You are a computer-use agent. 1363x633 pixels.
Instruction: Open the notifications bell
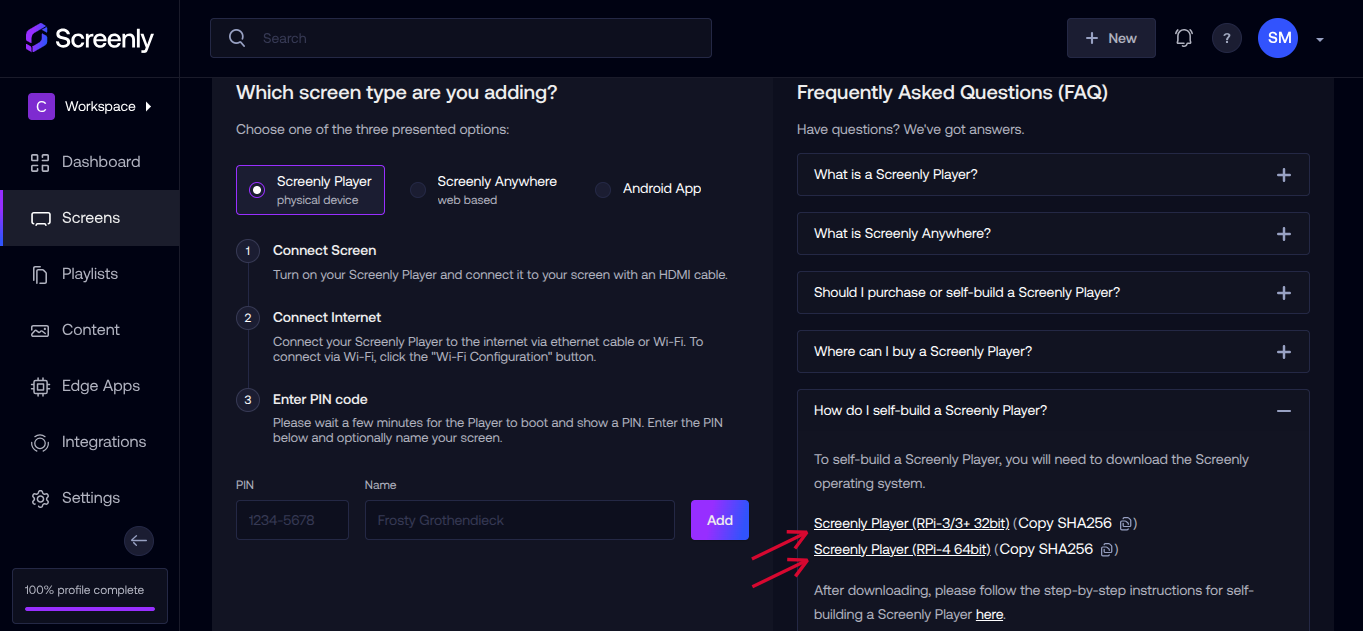point(1184,38)
